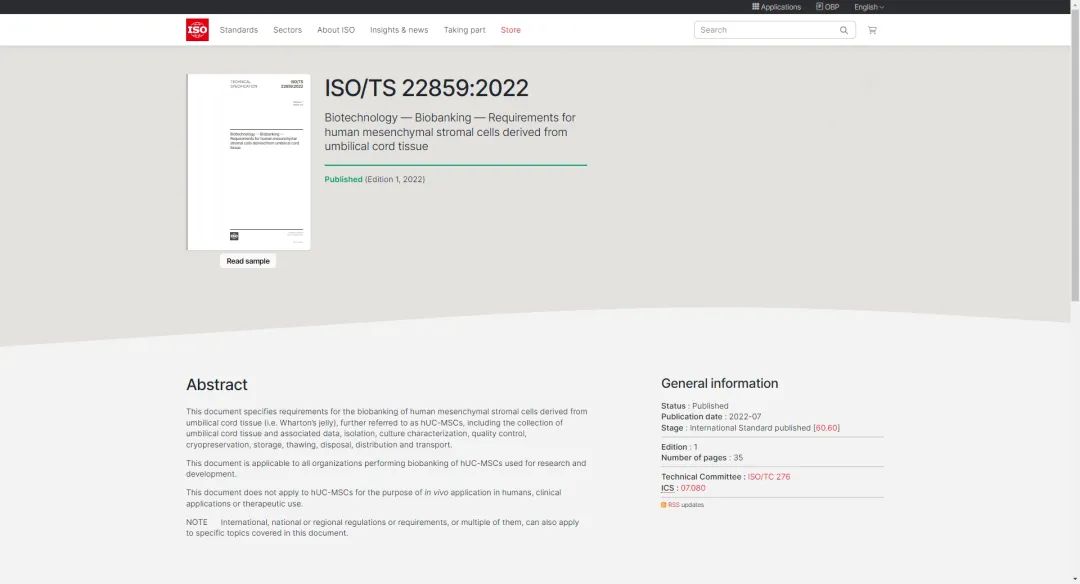The height and width of the screenshot is (584, 1080).
Task: Click the scrollbar down arrow
Action: [x=1075, y=579]
